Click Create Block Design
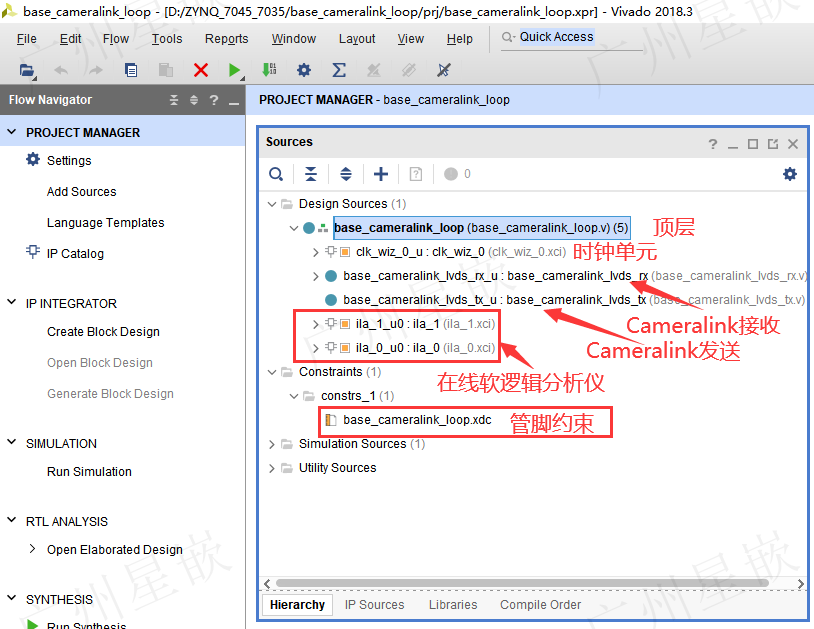This screenshot has height=629, width=814. (103, 332)
